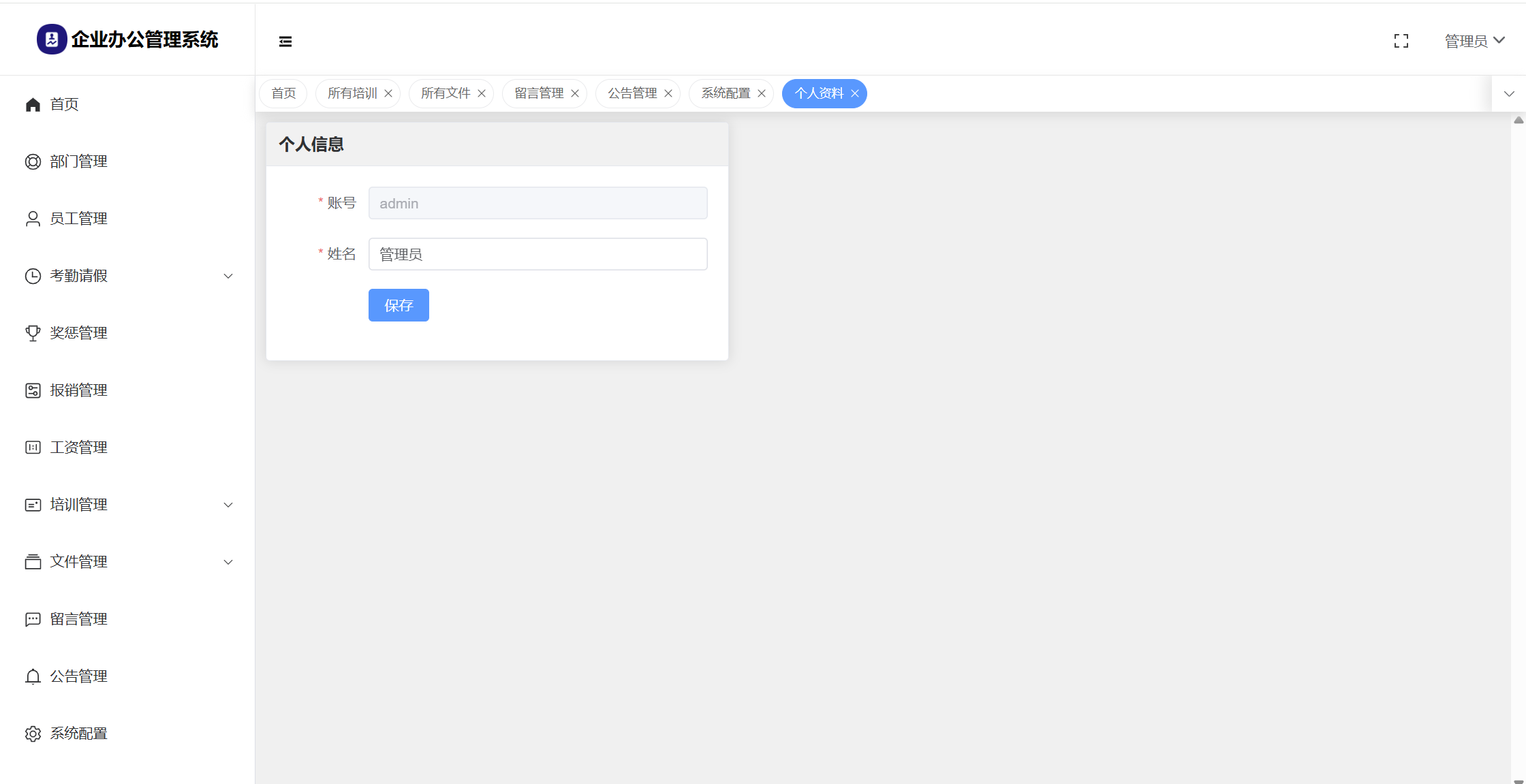Close the 公告管理 tab
Screen dimensions: 1526x784
point(668,93)
